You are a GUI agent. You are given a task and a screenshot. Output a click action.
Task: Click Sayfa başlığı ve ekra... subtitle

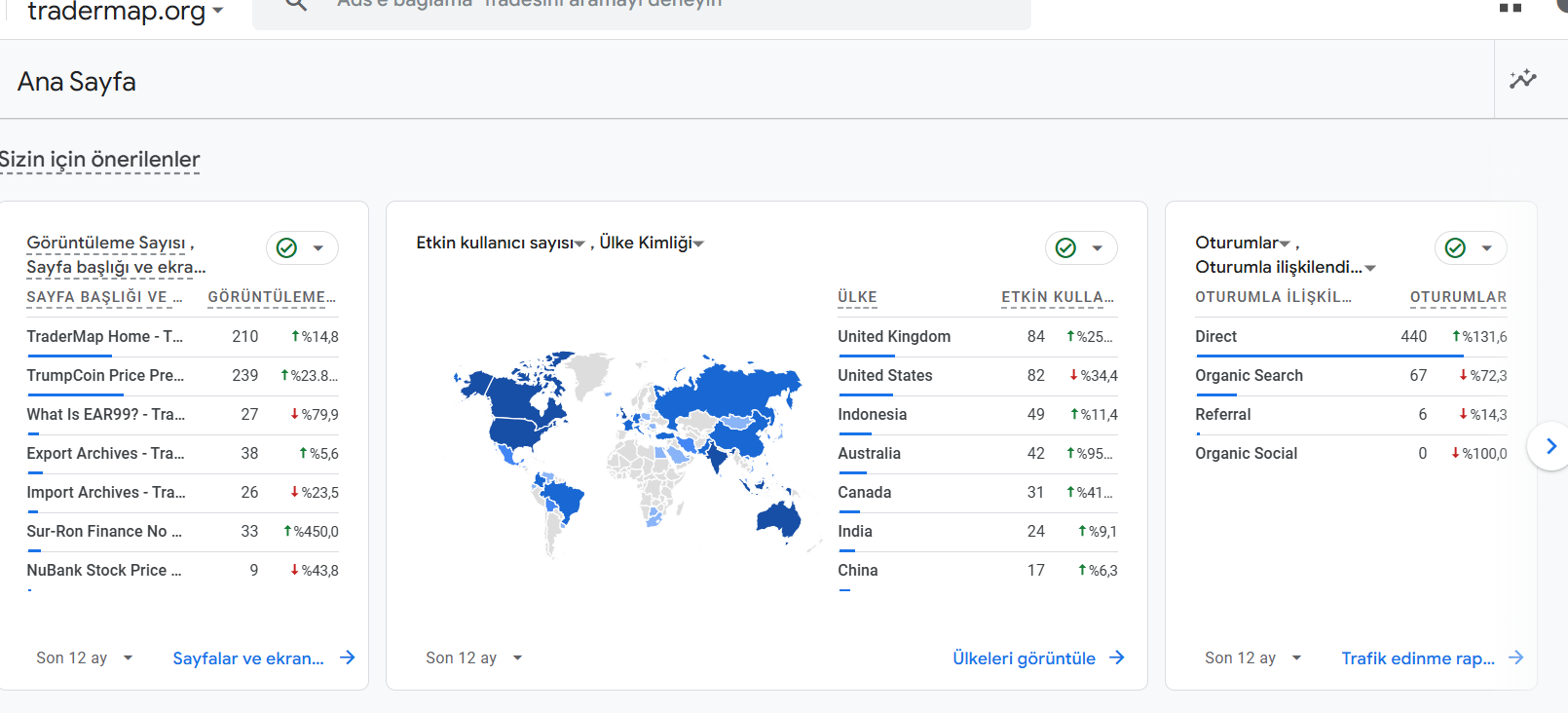[x=116, y=267]
